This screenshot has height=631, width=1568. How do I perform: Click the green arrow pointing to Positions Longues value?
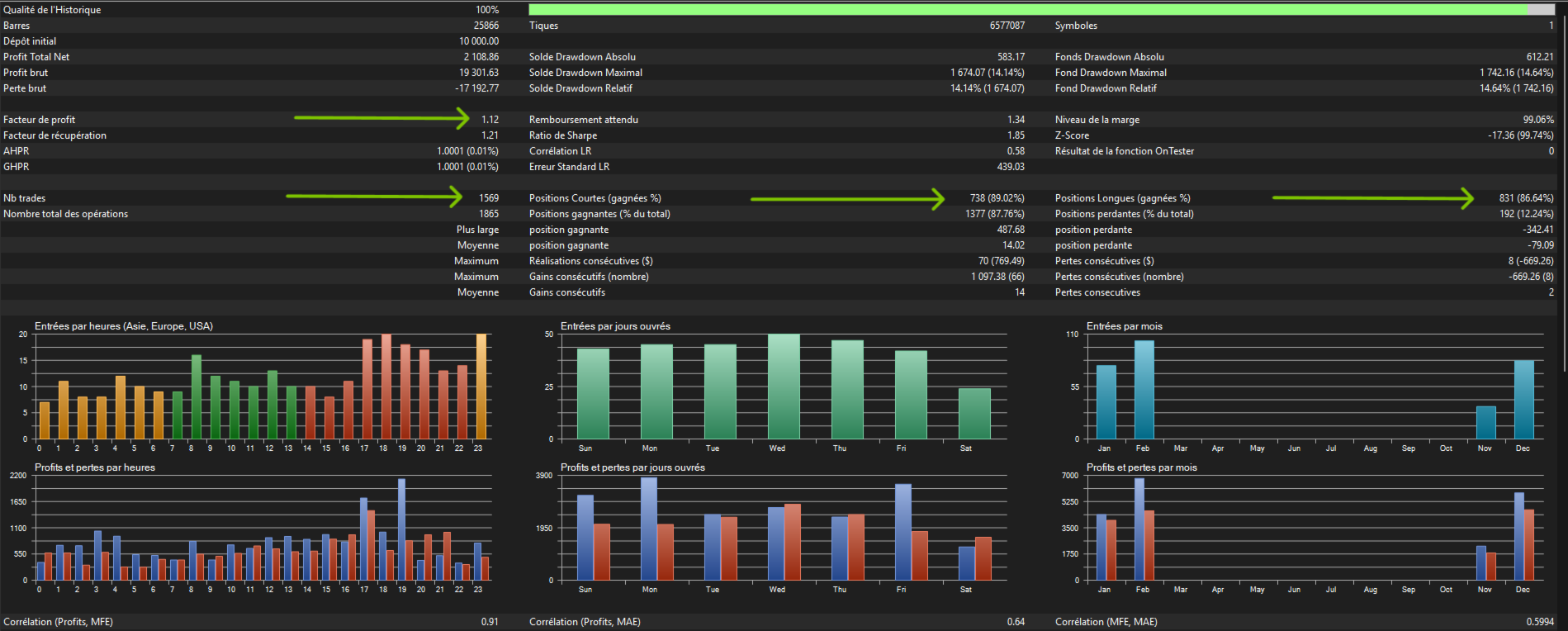coord(1372,197)
